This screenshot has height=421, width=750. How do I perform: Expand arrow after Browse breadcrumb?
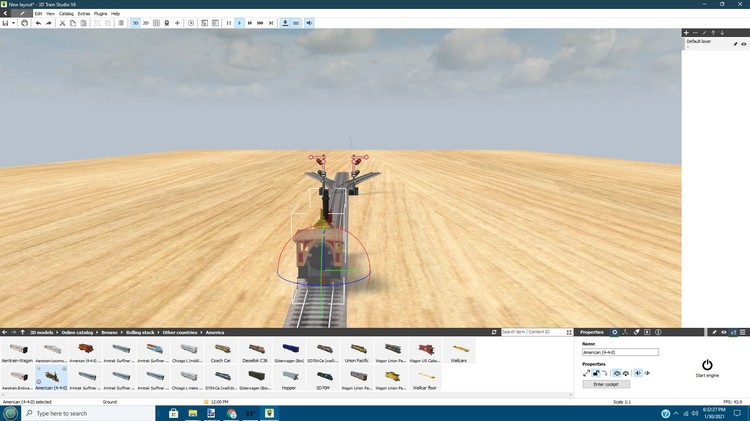121,332
